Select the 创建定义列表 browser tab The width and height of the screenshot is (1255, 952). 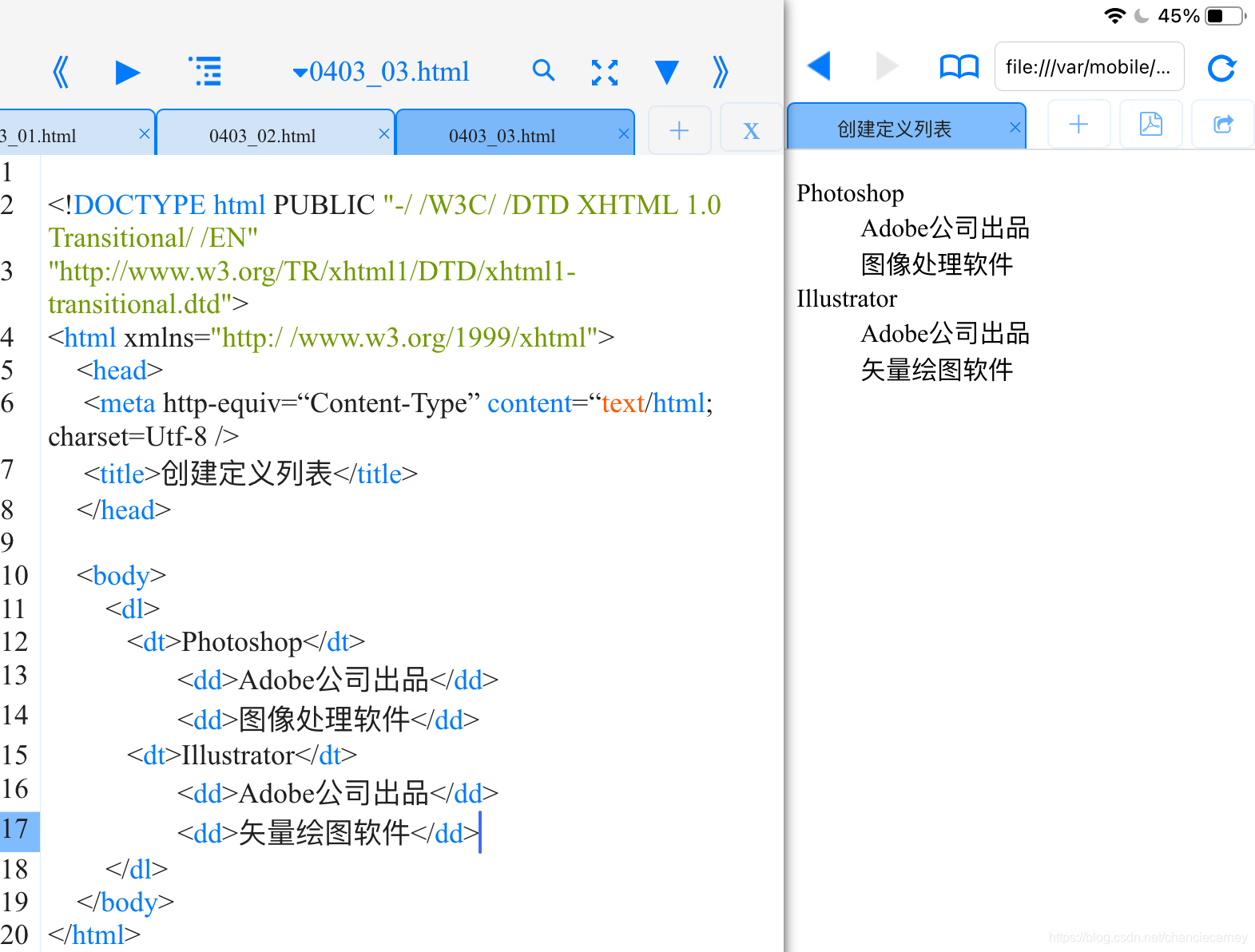click(894, 128)
